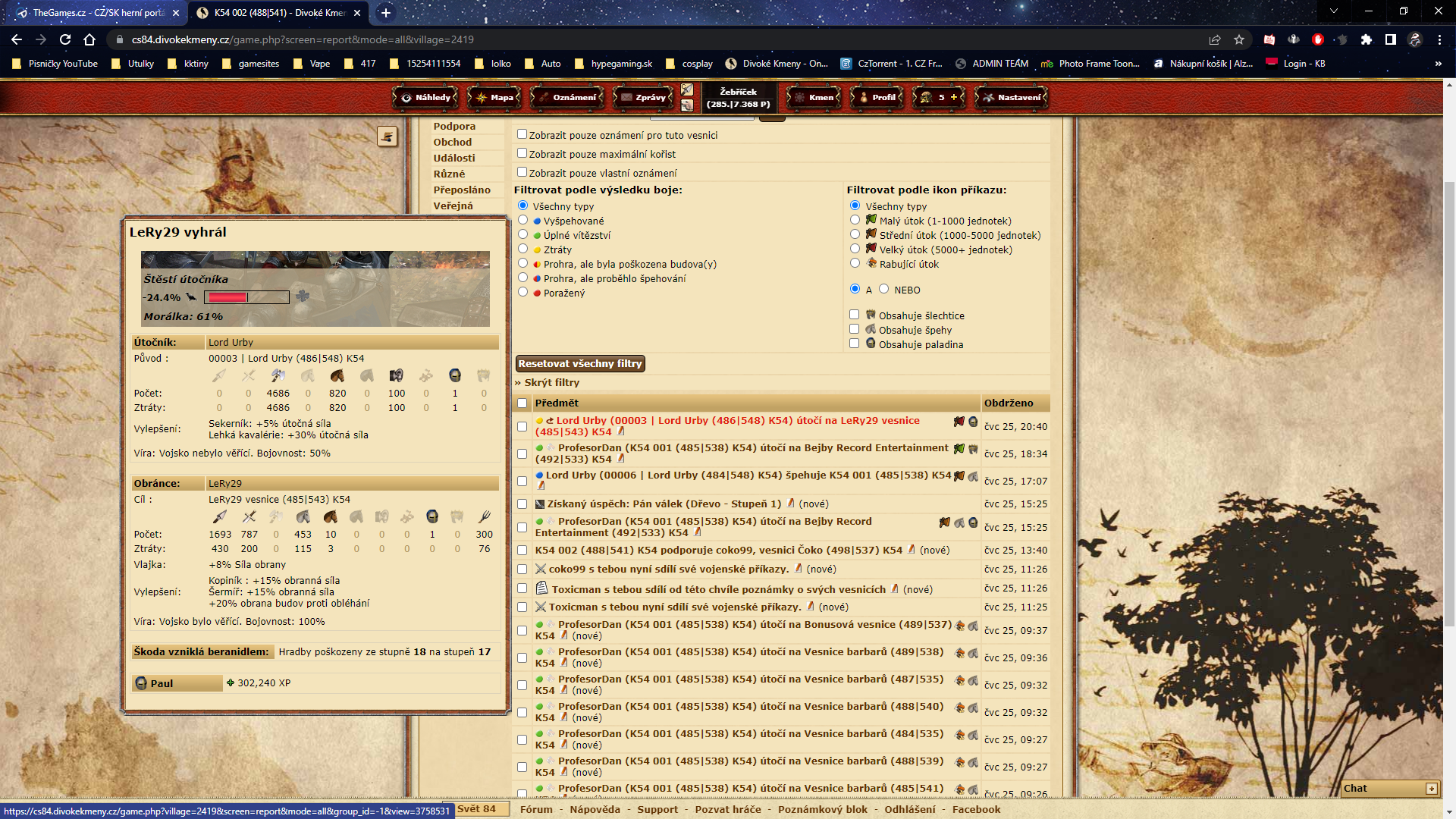This screenshot has width=1456, height=819.
Task: Collapse filters via Skrýt filtry
Action: (551, 383)
